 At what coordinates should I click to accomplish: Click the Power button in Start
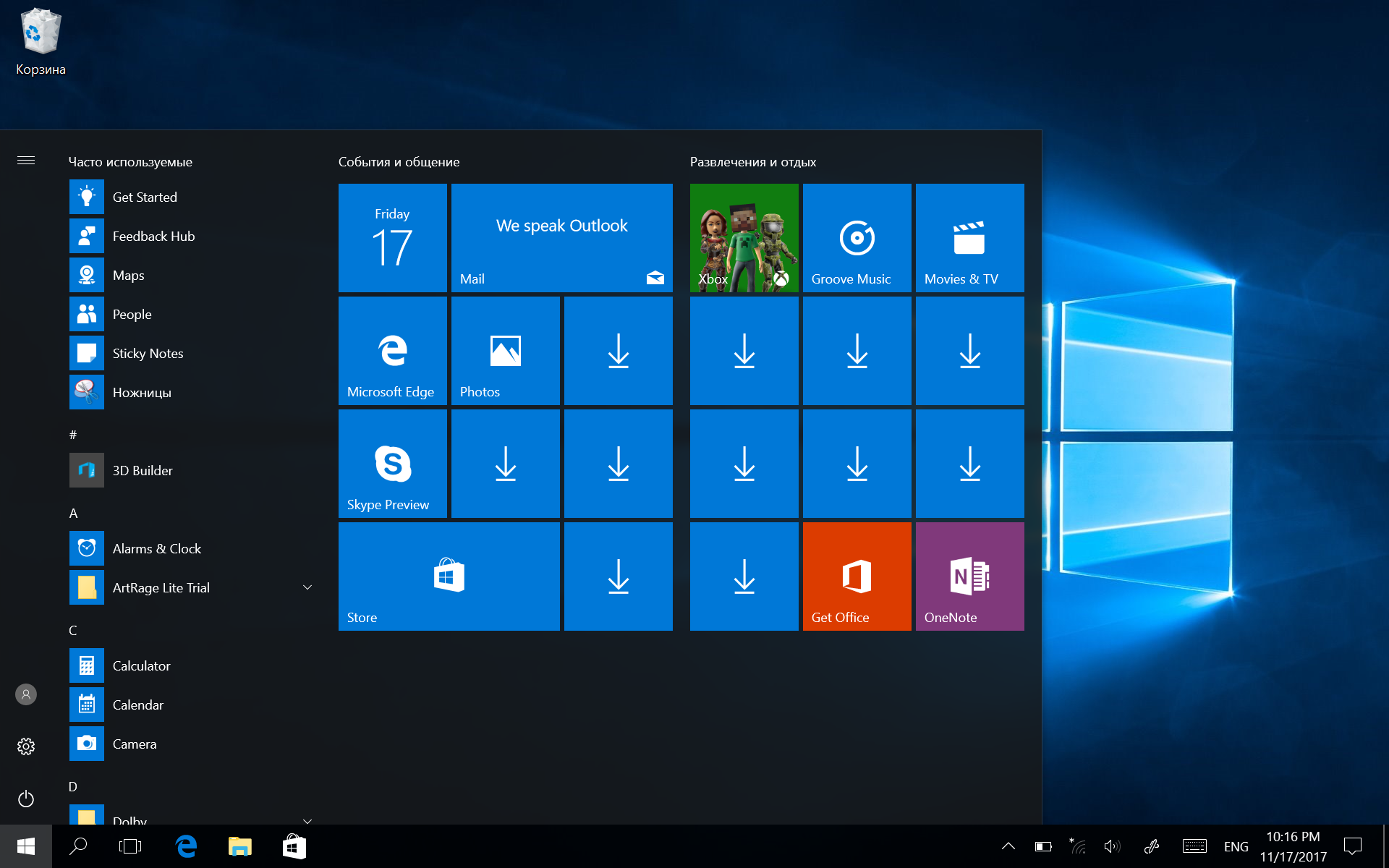[x=26, y=799]
